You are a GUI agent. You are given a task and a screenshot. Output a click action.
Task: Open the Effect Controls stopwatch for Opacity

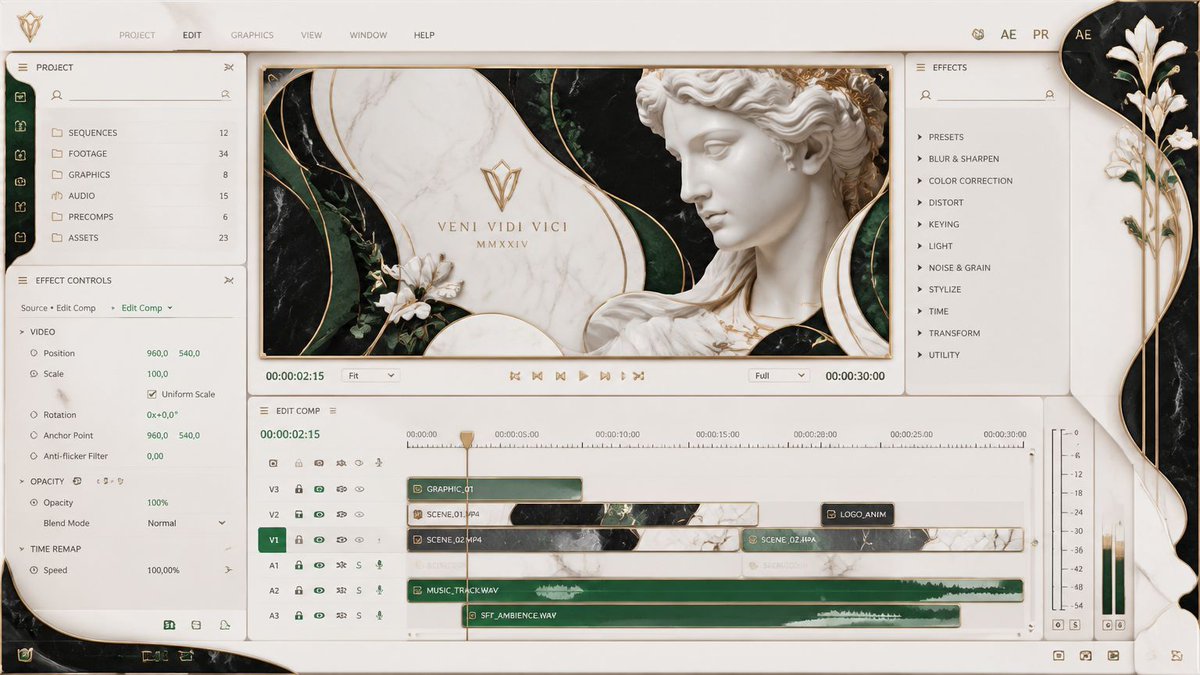pyautogui.click(x=35, y=502)
